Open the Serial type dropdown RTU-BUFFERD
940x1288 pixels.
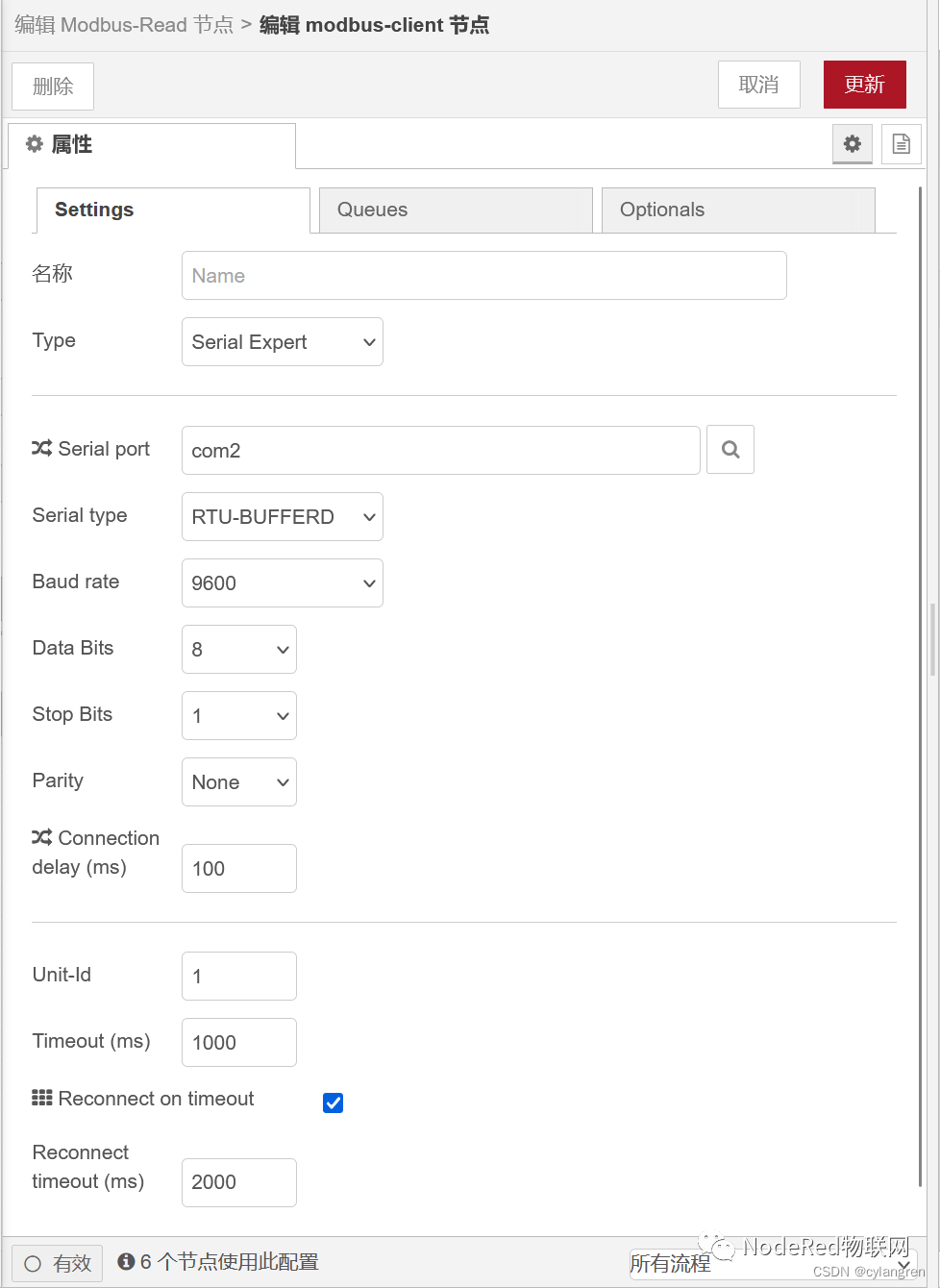283,517
